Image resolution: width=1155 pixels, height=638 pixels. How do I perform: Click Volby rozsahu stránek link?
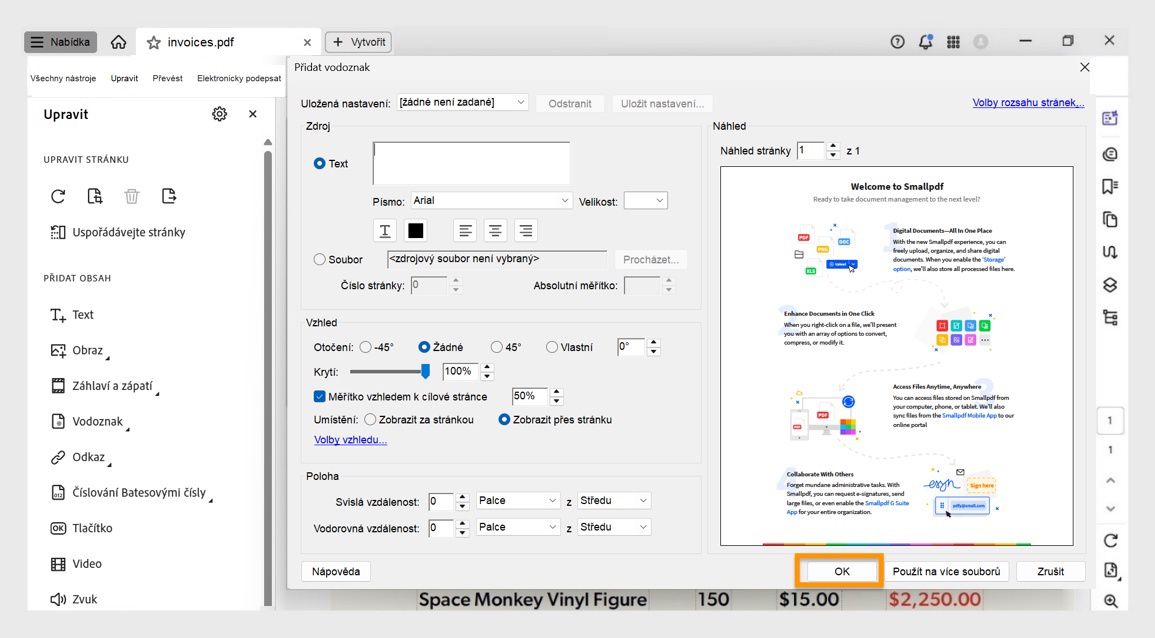[x=1028, y=102]
